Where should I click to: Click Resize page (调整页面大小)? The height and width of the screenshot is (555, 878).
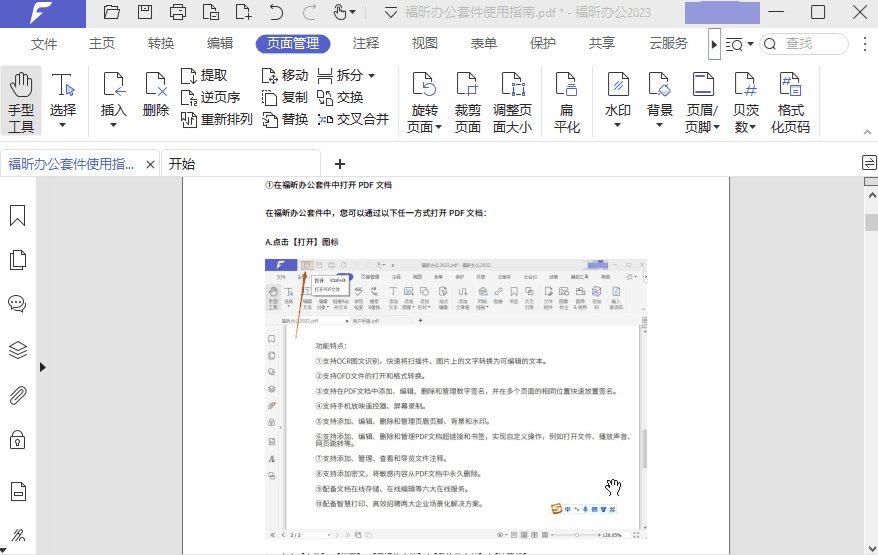click(512, 102)
